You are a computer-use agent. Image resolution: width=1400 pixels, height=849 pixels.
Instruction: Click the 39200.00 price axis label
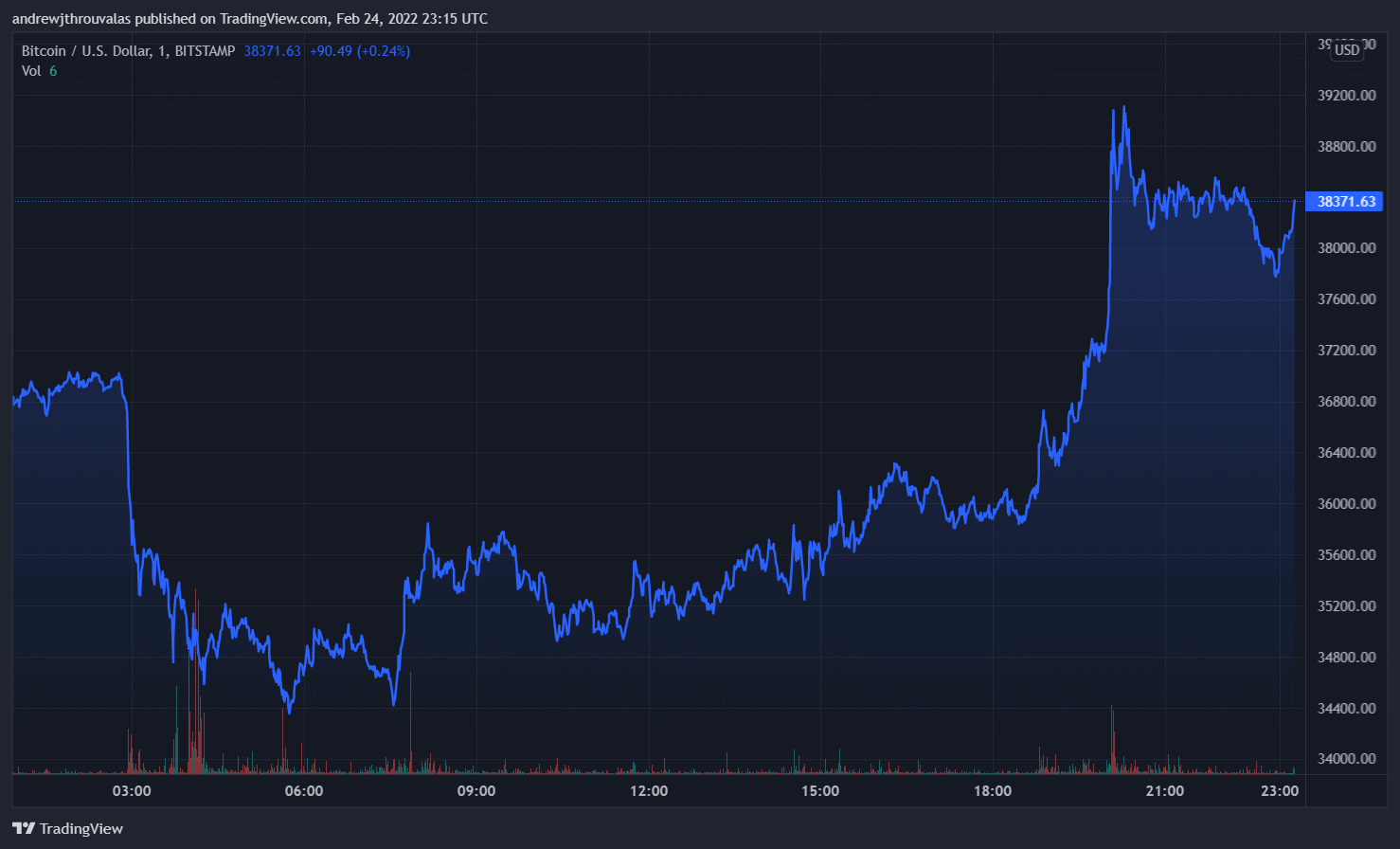pyautogui.click(x=1347, y=96)
